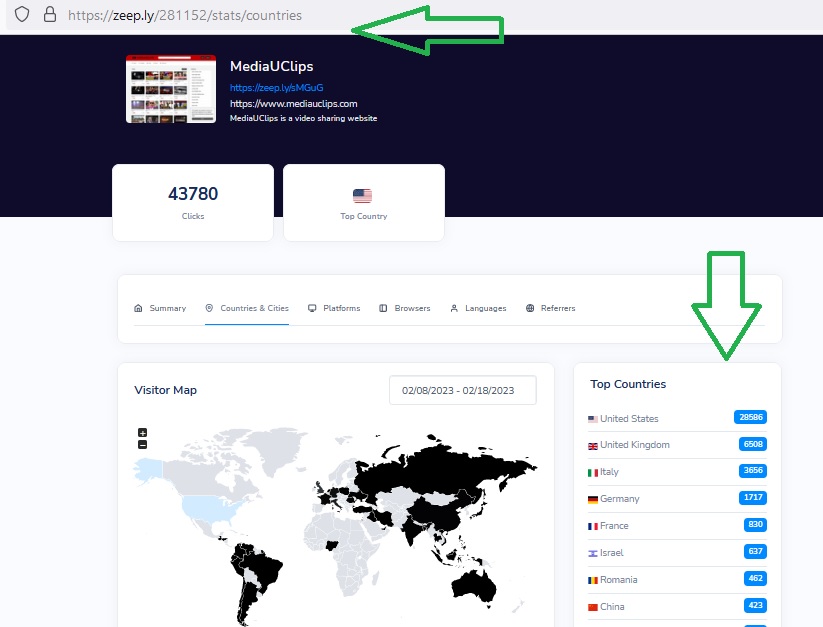Click the Germany flag icon in list
This screenshot has height=627, width=823.
coord(593,499)
